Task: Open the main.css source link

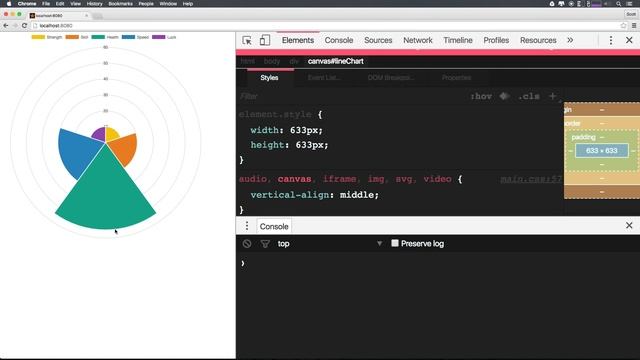Action: click(531, 179)
